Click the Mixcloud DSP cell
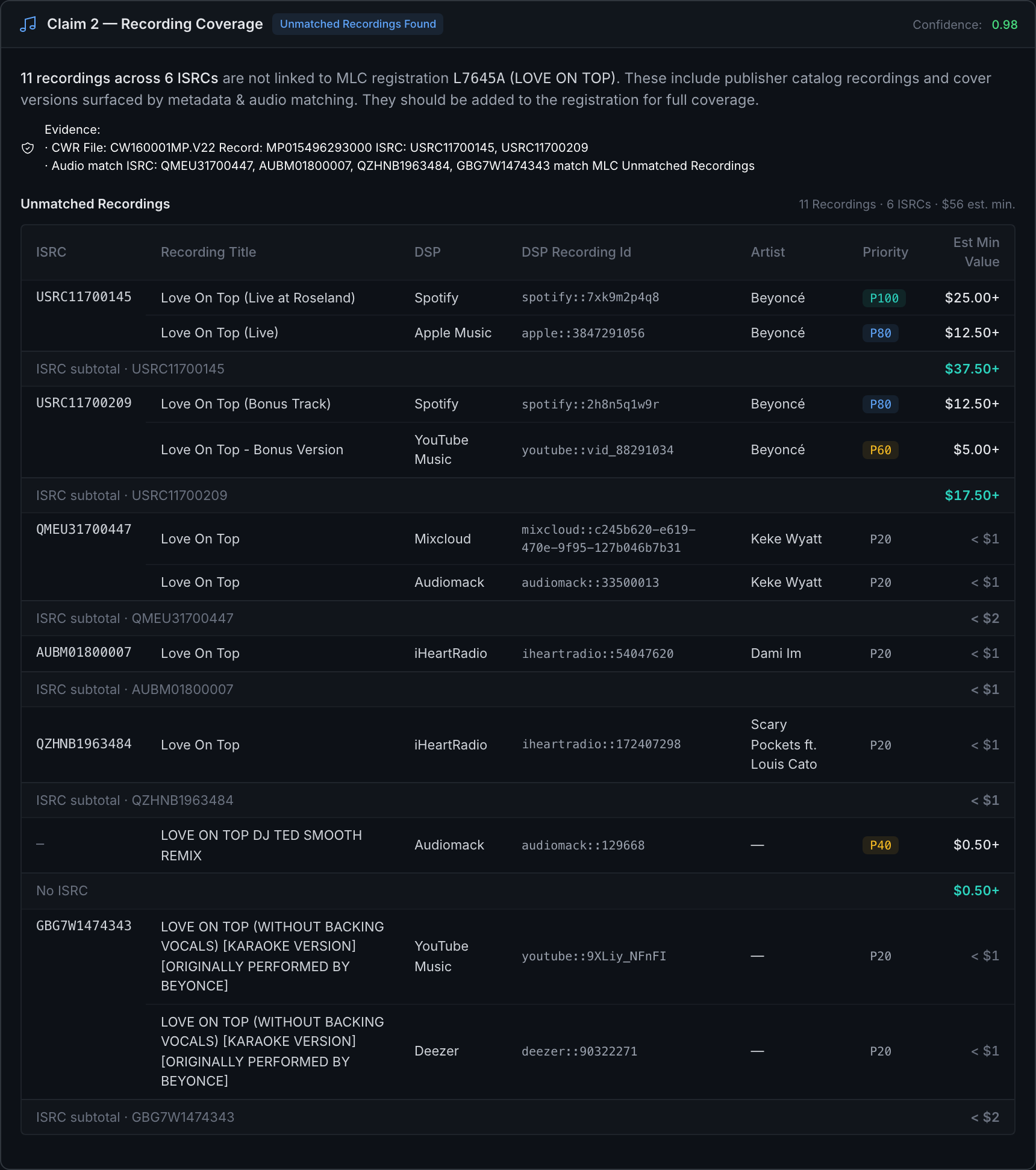Image resolution: width=1036 pixels, height=1170 pixels. (443, 539)
